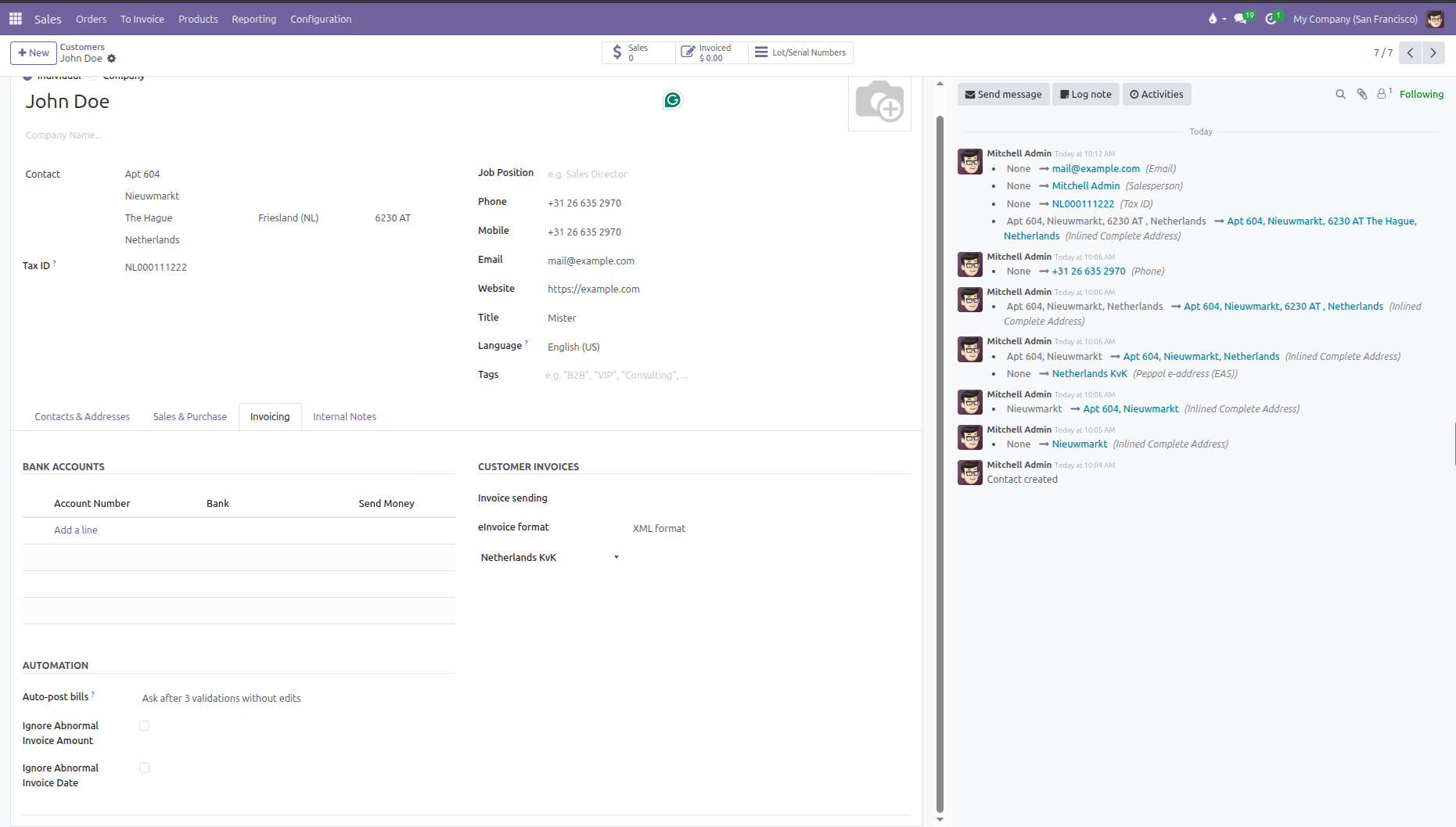Screen dimensions: 1456x827
Task: Click Add a line under Bank Accounts
Action: click(x=76, y=530)
